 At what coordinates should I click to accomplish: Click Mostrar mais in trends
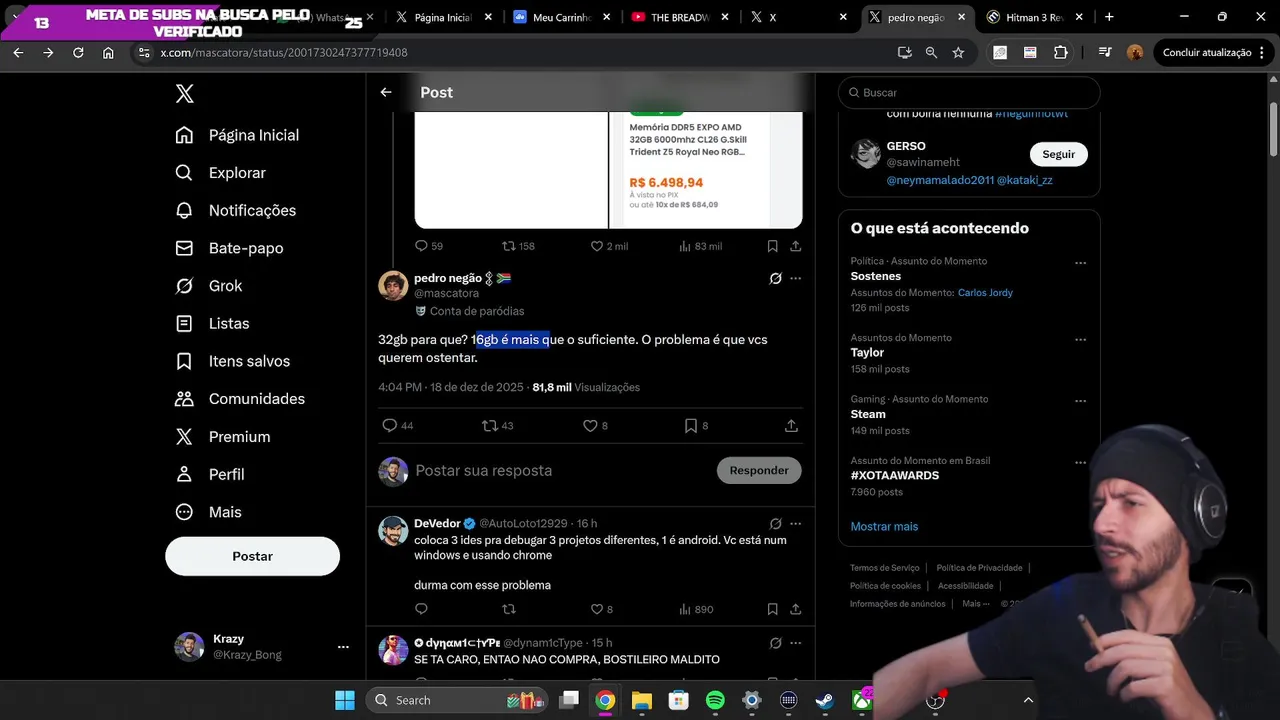[x=884, y=526]
